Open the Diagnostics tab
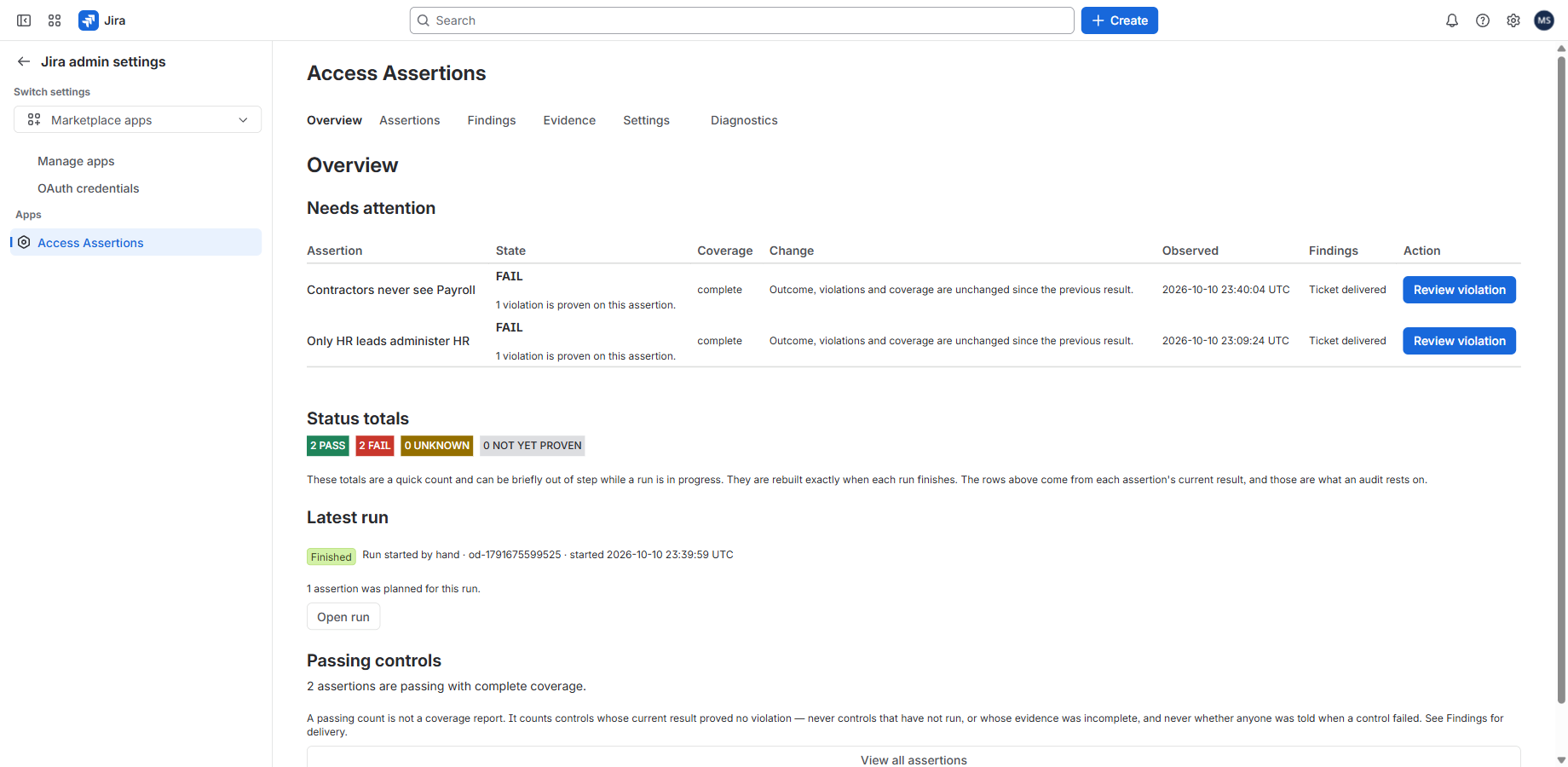Image resolution: width=1568 pixels, height=767 pixels. pyautogui.click(x=744, y=120)
